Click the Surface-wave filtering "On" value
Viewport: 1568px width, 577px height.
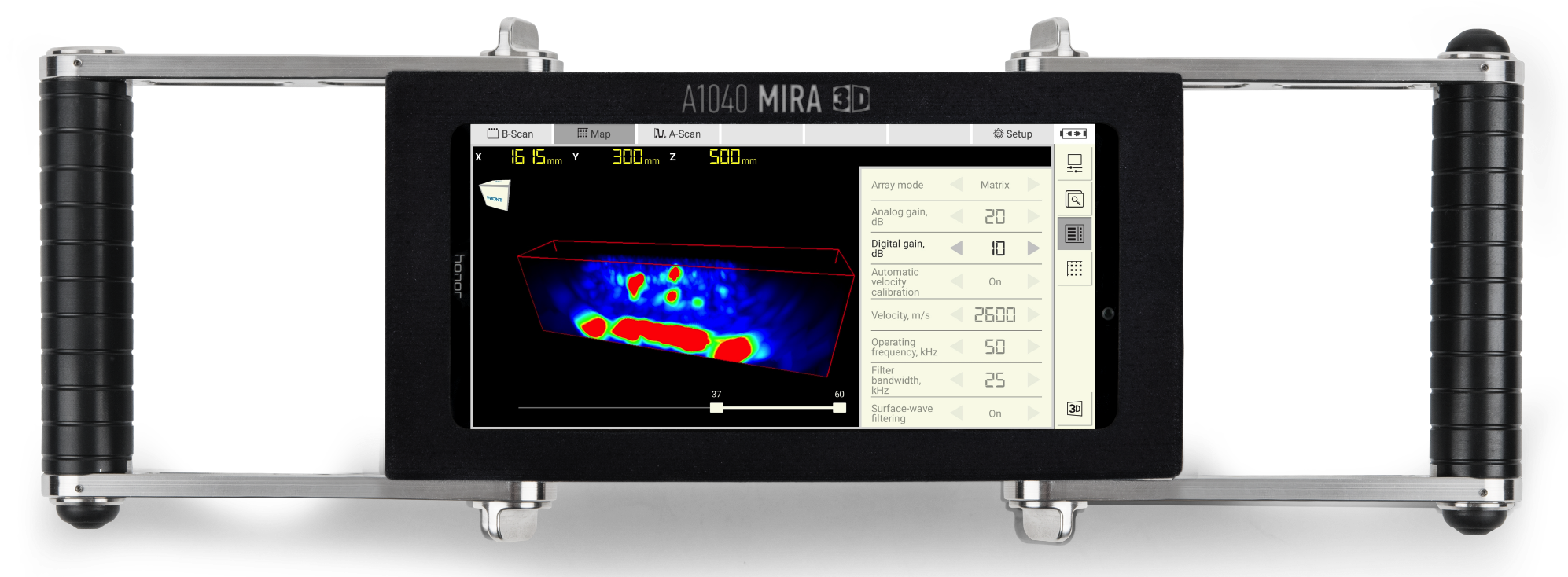click(x=995, y=413)
